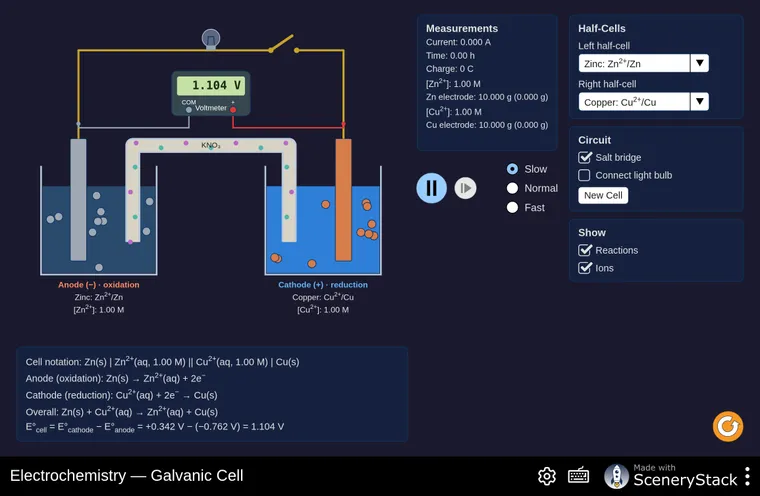Click the light bulb on the circuit

click(x=211, y=39)
